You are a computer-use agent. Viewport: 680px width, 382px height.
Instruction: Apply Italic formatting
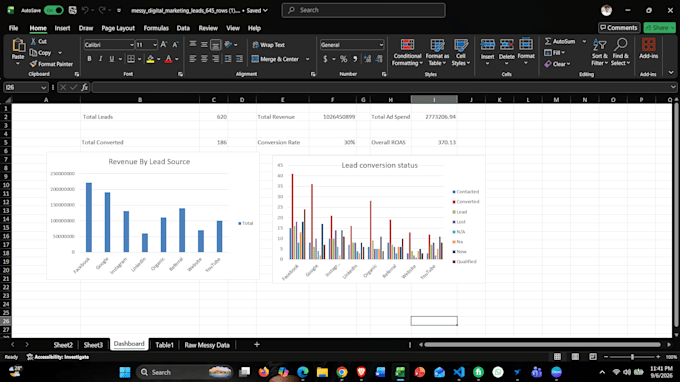point(100,59)
